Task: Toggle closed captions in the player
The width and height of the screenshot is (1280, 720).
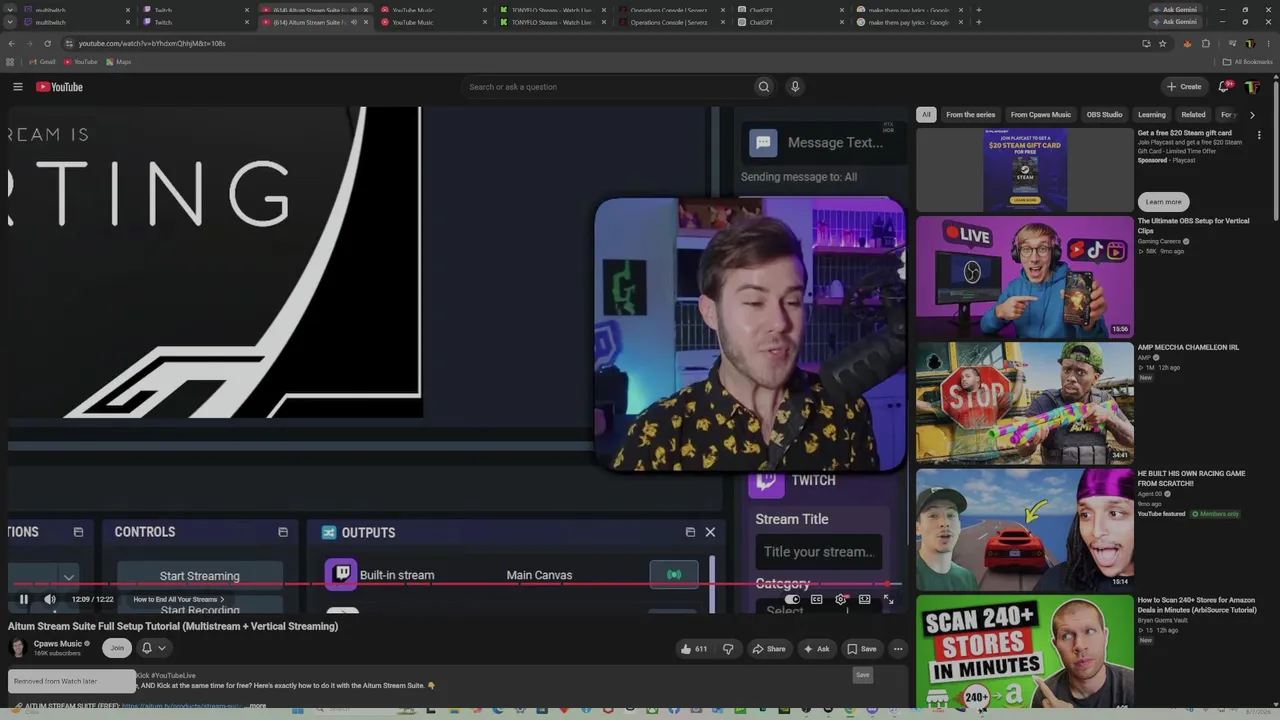Action: [817, 599]
